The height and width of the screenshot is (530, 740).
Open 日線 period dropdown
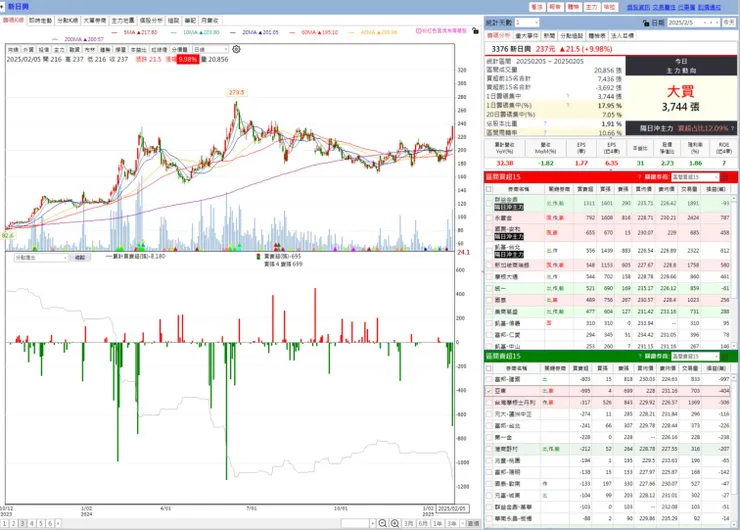coord(210,49)
